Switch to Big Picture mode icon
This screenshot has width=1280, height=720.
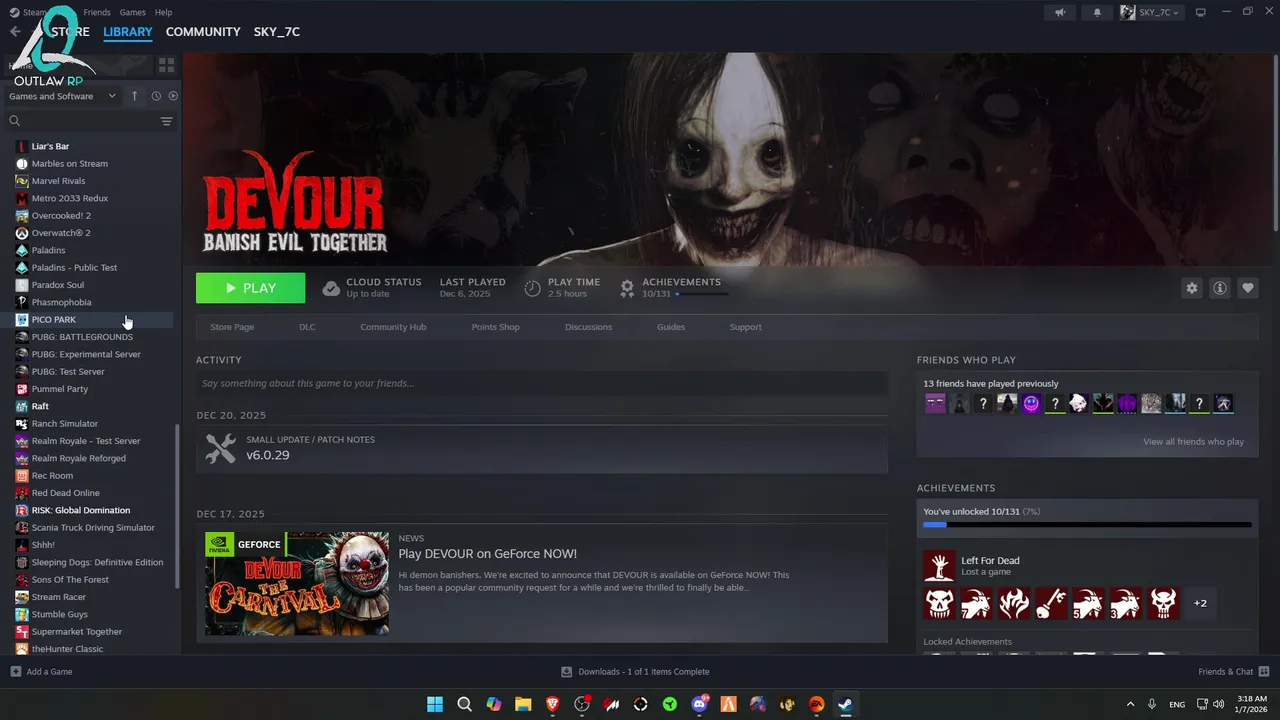[1201, 12]
